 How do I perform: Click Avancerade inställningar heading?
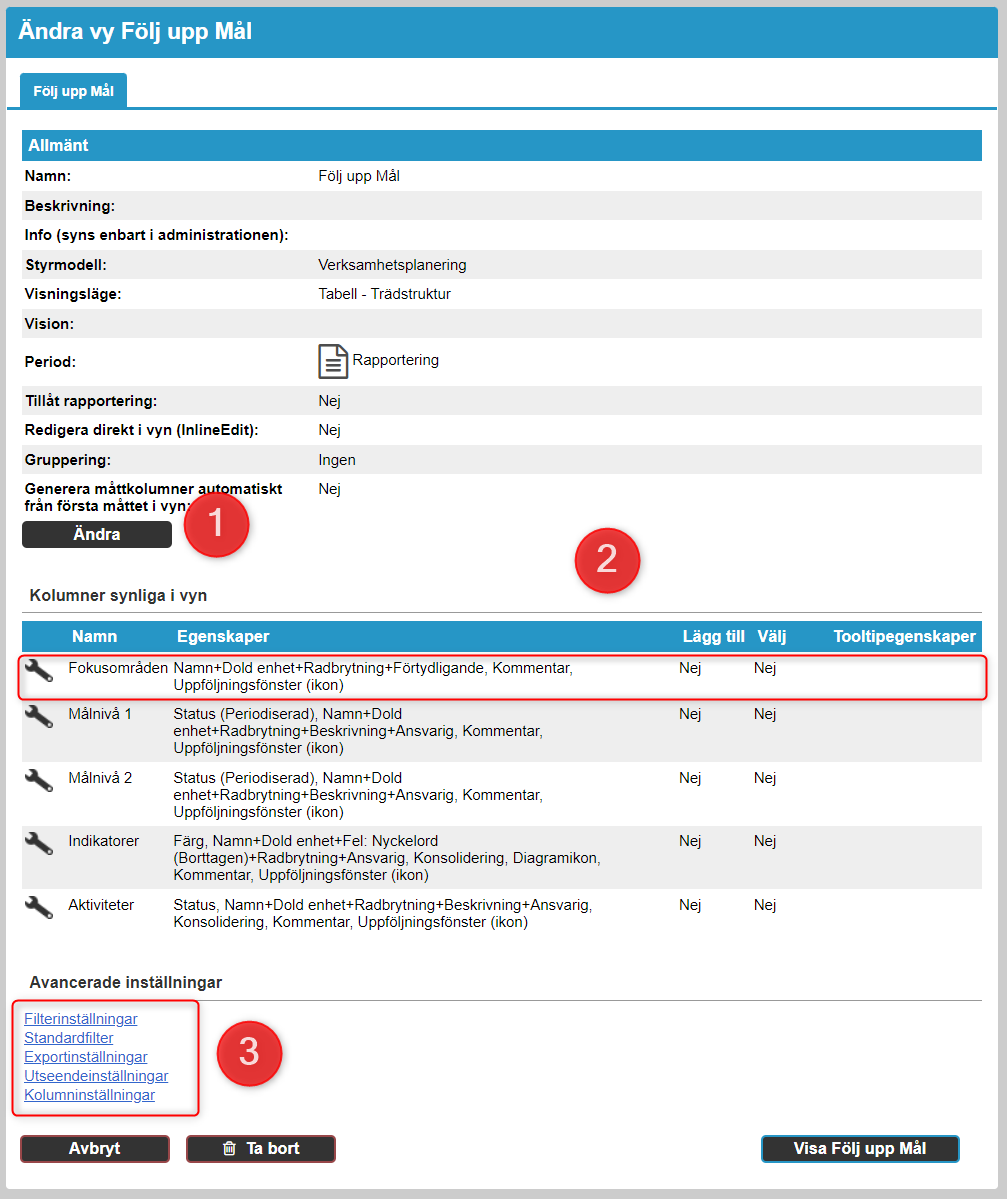[x=126, y=982]
